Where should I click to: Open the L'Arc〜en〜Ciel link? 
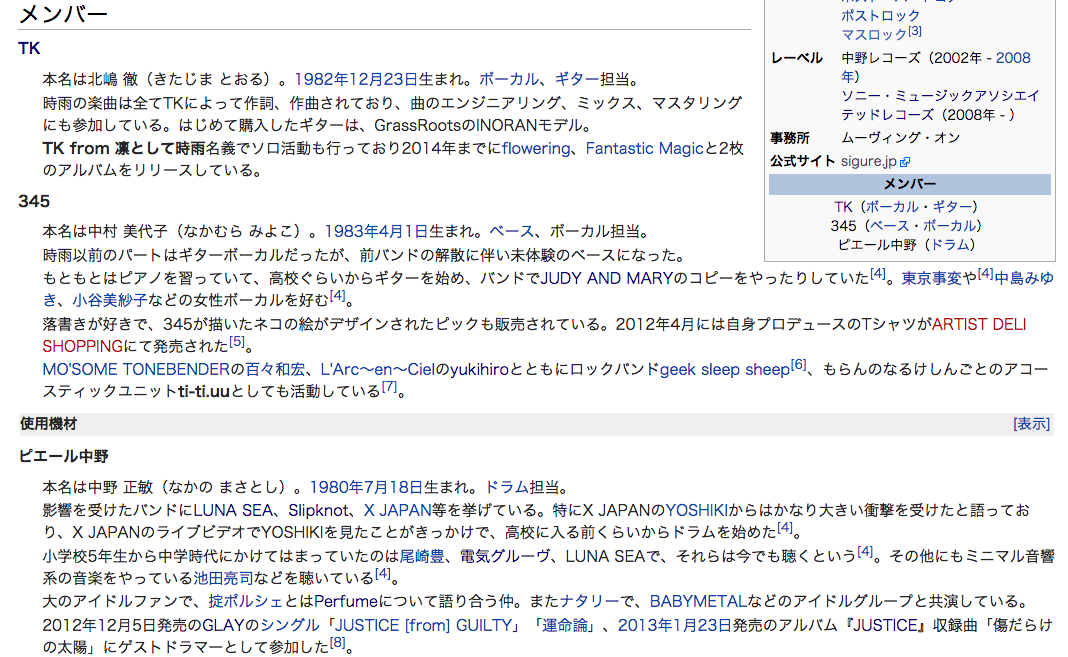pyautogui.click(x=377, y=370)
